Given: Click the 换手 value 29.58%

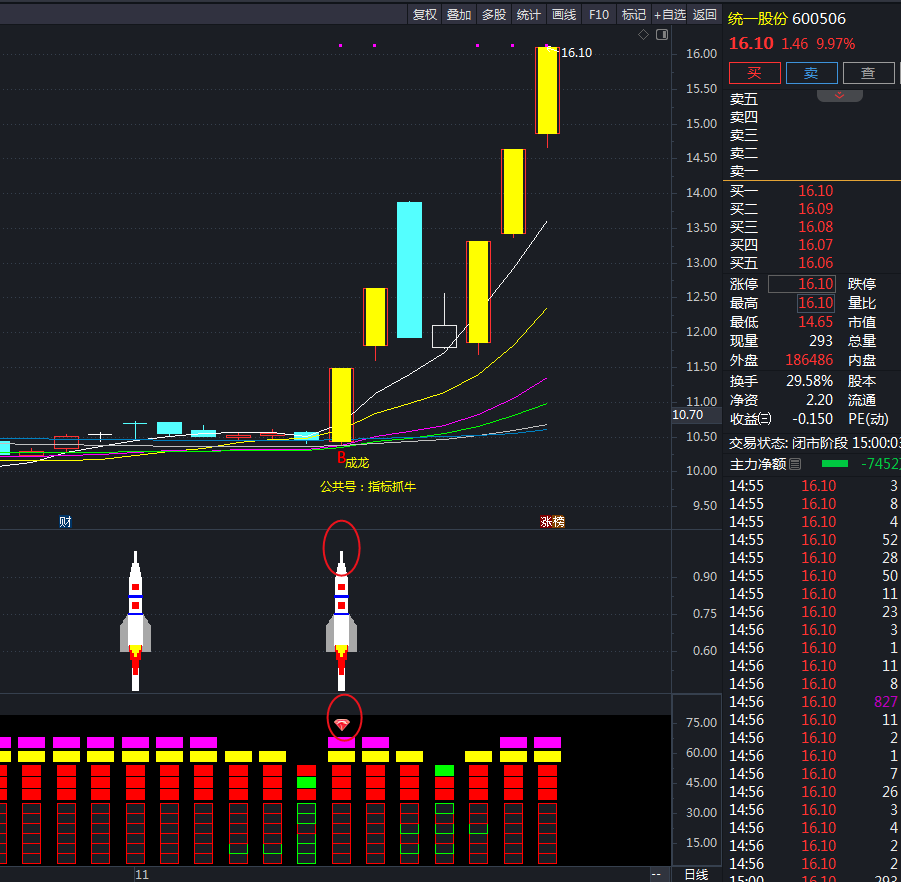Looking at the screenshot, I should point(809,381).
